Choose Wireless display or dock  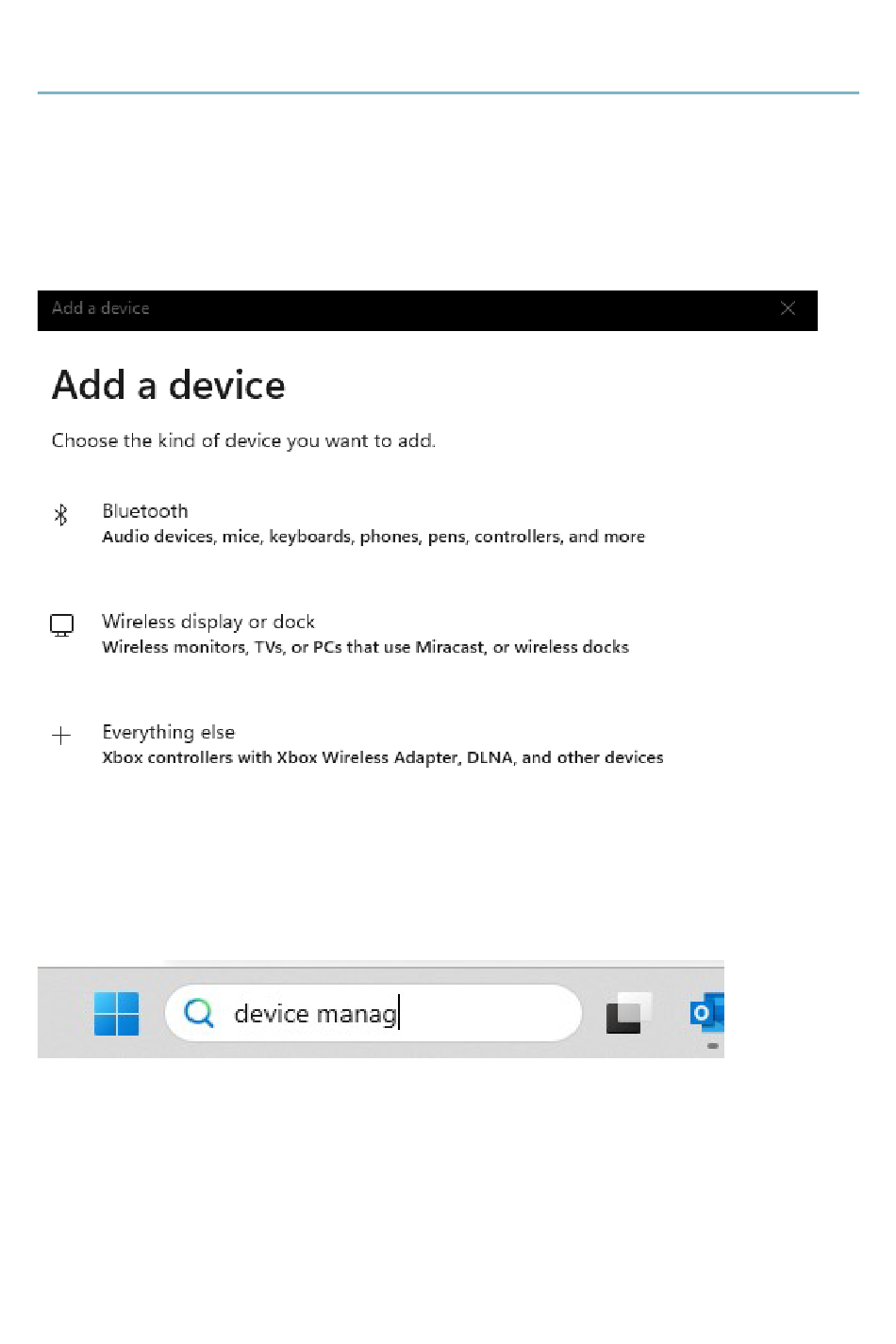(x=365, y=634)
